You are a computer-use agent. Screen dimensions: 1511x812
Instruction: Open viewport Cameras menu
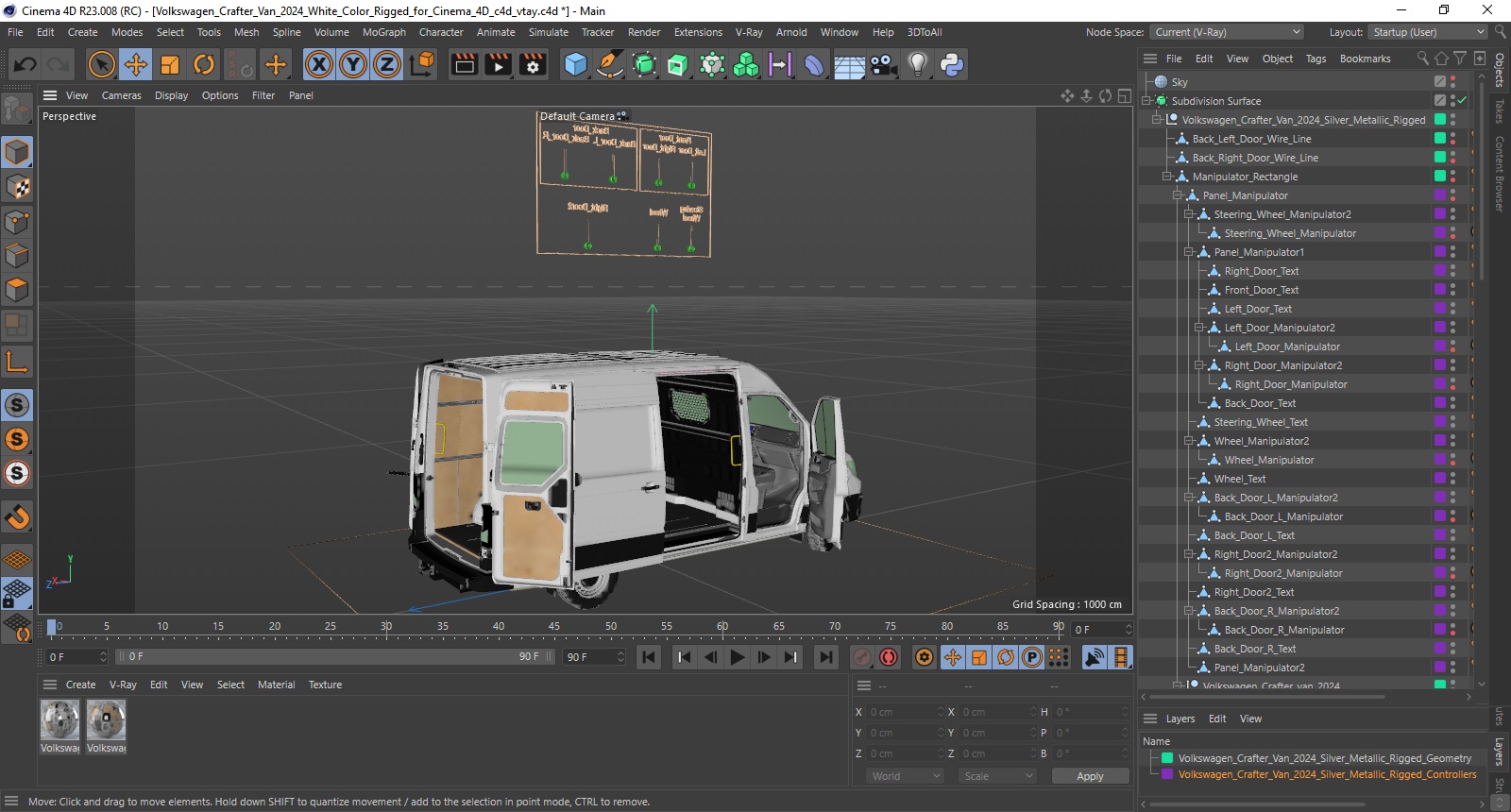tap(122, 95)
